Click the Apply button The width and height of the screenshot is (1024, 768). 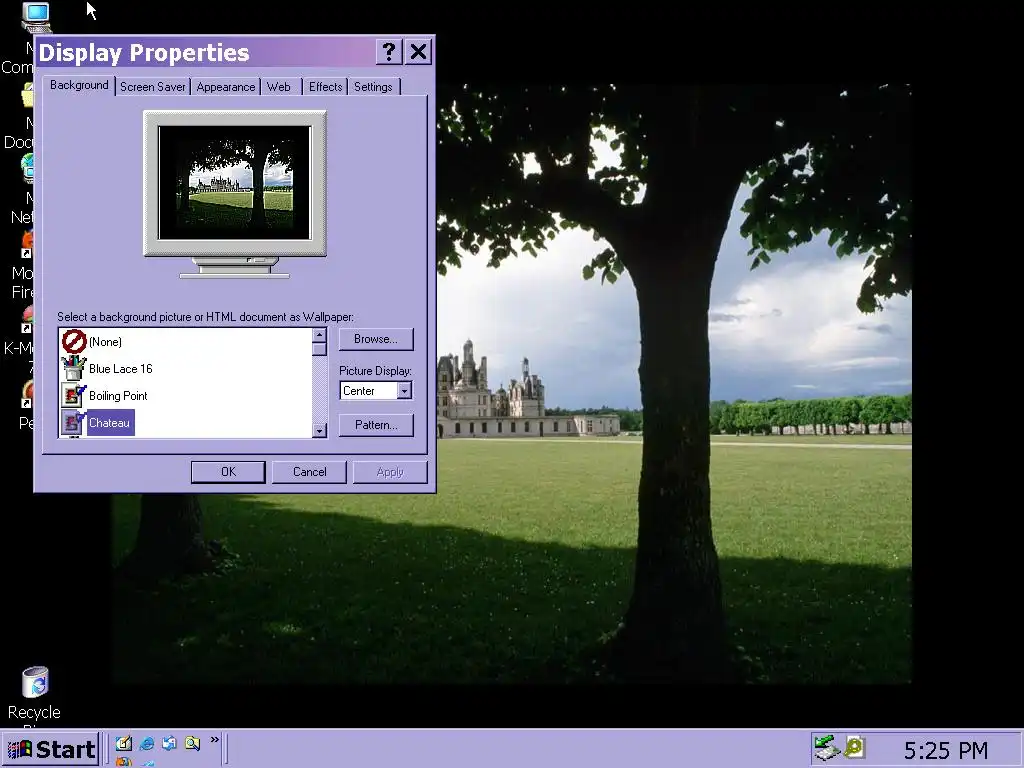[390, 472]
